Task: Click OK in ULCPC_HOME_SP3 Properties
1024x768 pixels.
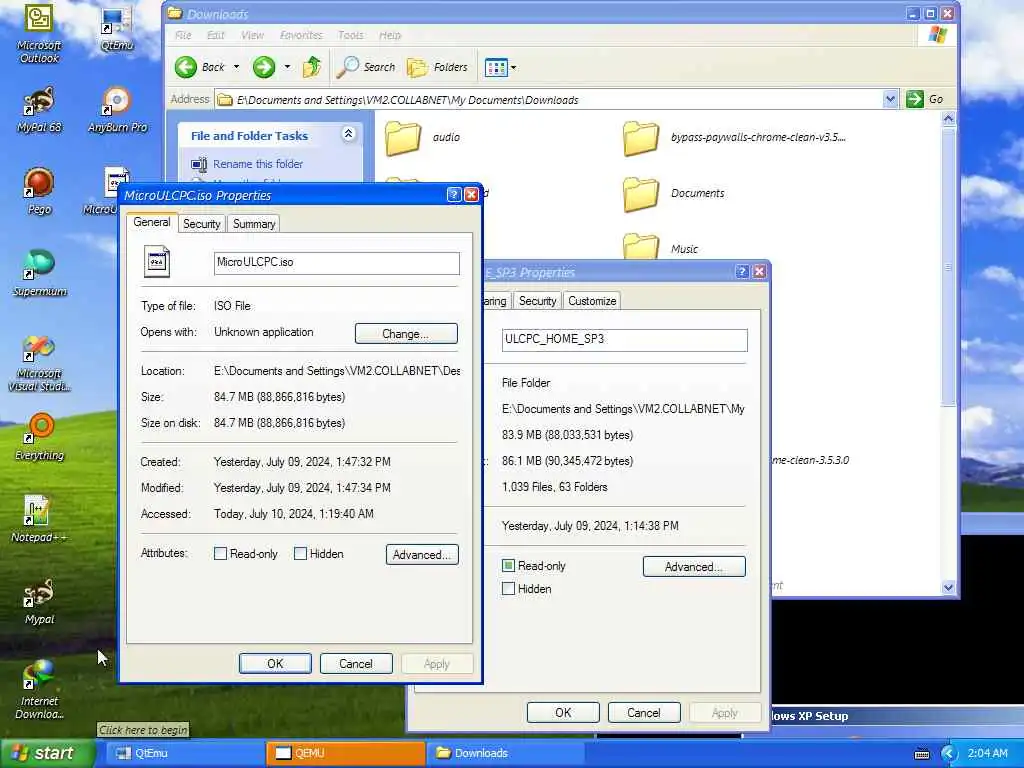Action: 563,712
